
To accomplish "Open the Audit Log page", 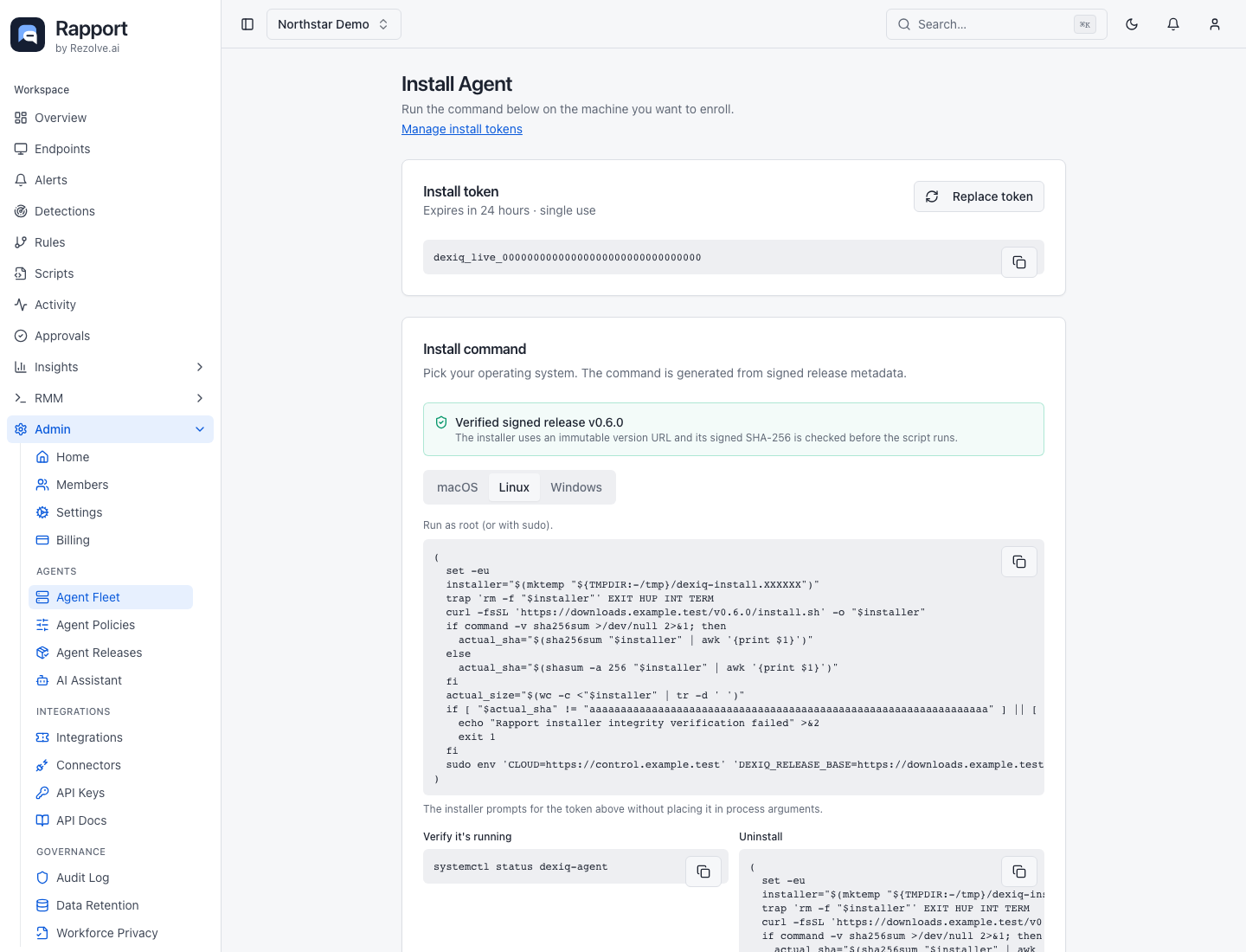I will [x=111, y=878].
